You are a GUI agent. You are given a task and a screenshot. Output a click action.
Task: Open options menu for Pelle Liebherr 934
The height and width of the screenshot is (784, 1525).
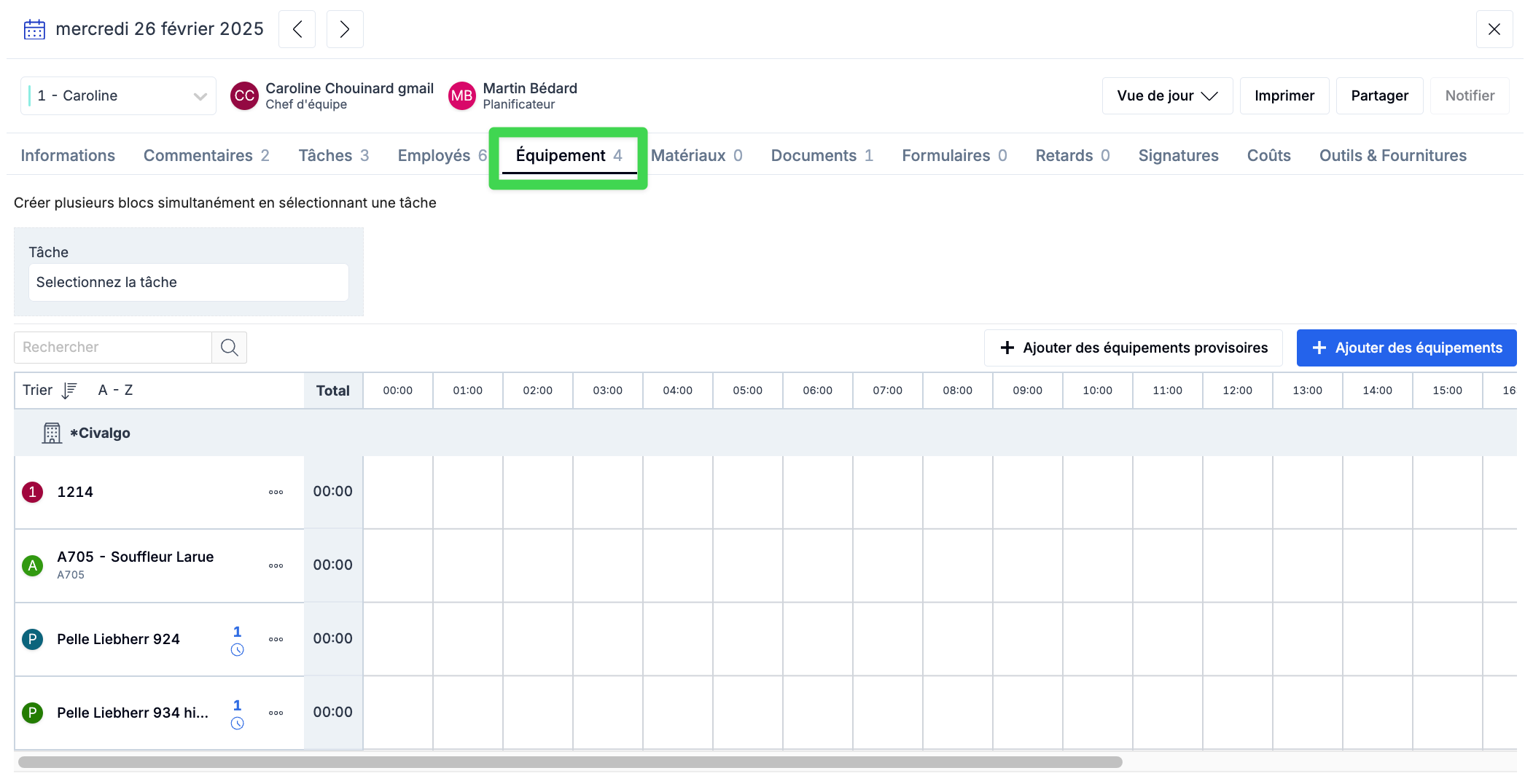point(276,713)
